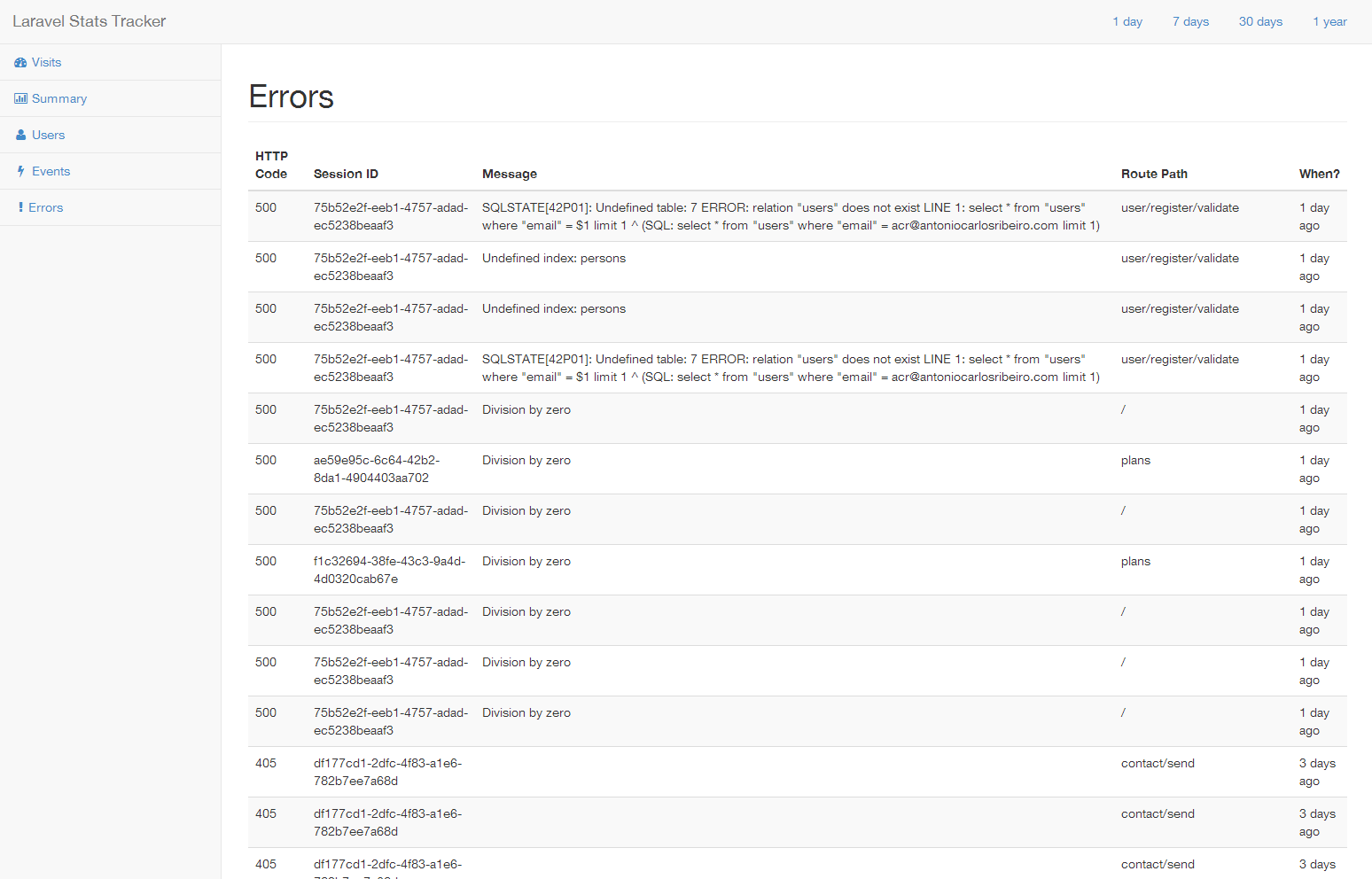Select the 1 year range

click(1329, 22)
